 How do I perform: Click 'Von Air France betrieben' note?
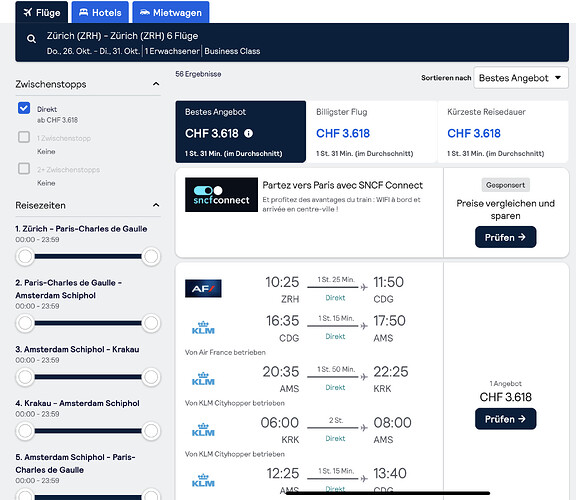tap(225, 352)
